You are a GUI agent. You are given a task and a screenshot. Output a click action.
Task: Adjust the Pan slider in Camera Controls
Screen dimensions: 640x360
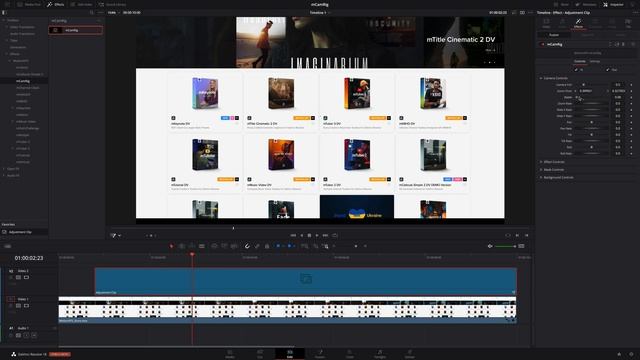591,122
